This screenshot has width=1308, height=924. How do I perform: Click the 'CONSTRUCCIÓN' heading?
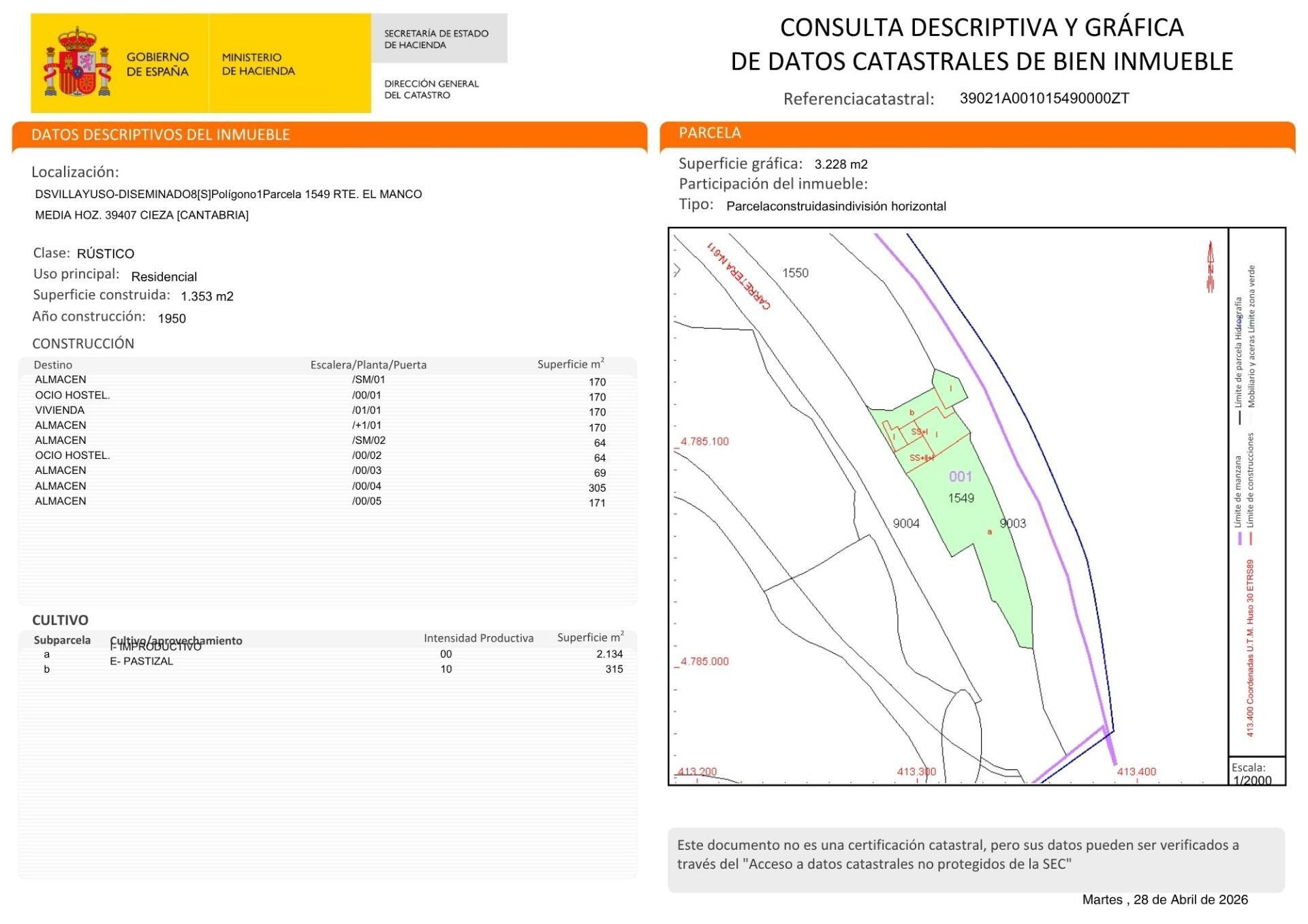coord(83,343)
